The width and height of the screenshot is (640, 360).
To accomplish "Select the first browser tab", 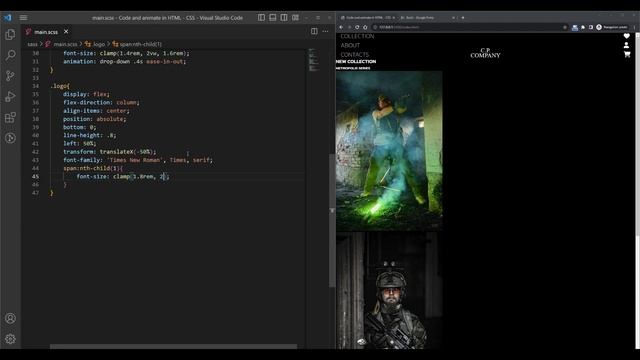I will tap(367, 18).
